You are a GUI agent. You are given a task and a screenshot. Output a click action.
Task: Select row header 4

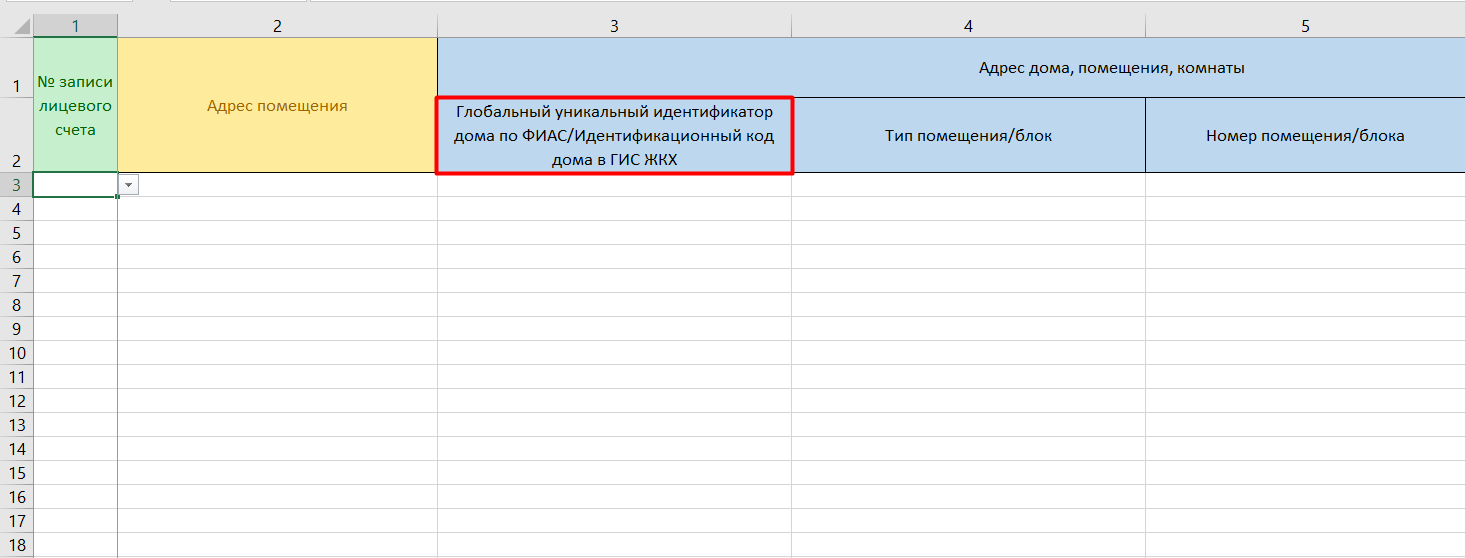coord(16,209)
